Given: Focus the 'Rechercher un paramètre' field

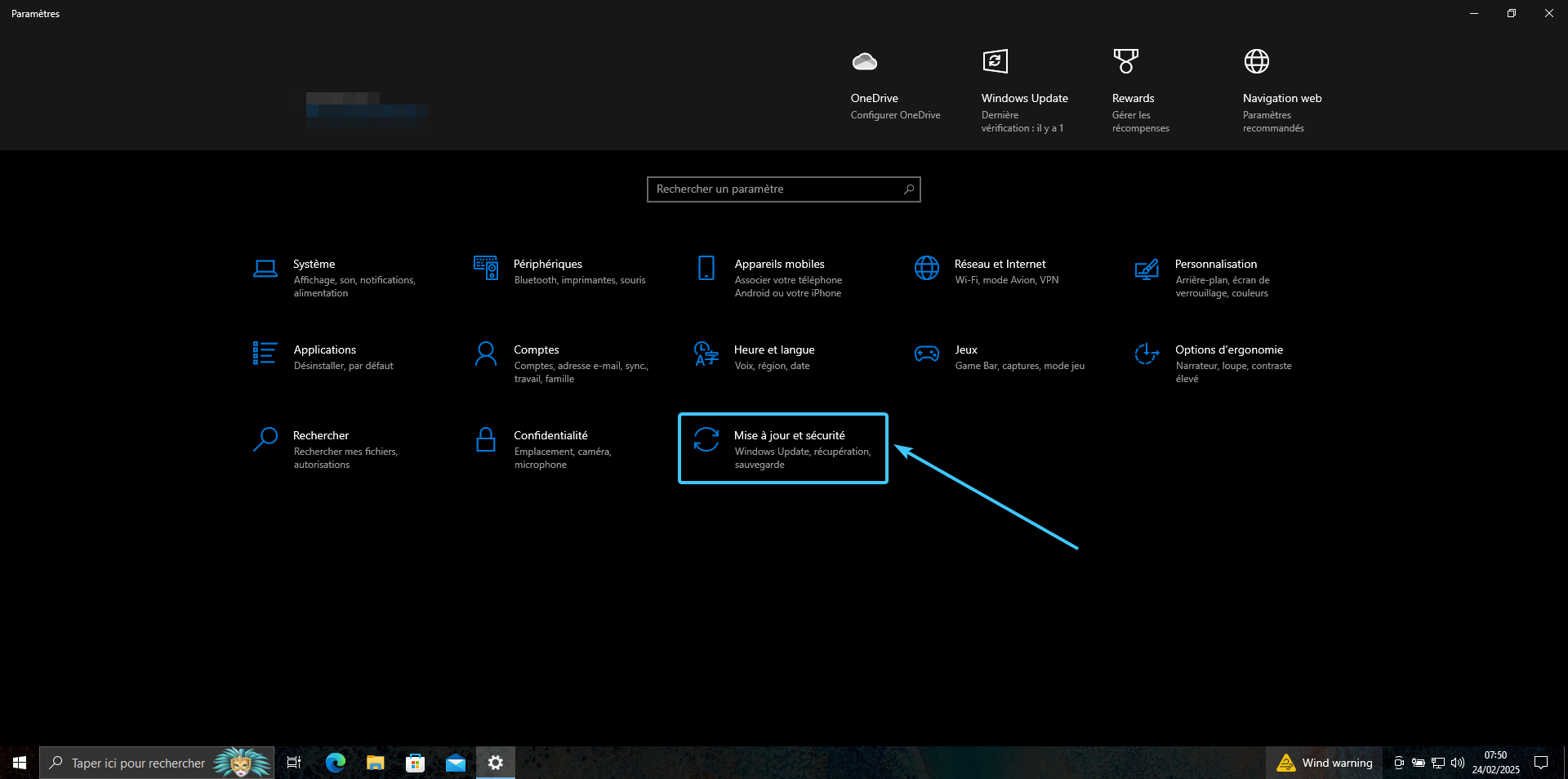Looking at the screenshot, I should (783, 189).
